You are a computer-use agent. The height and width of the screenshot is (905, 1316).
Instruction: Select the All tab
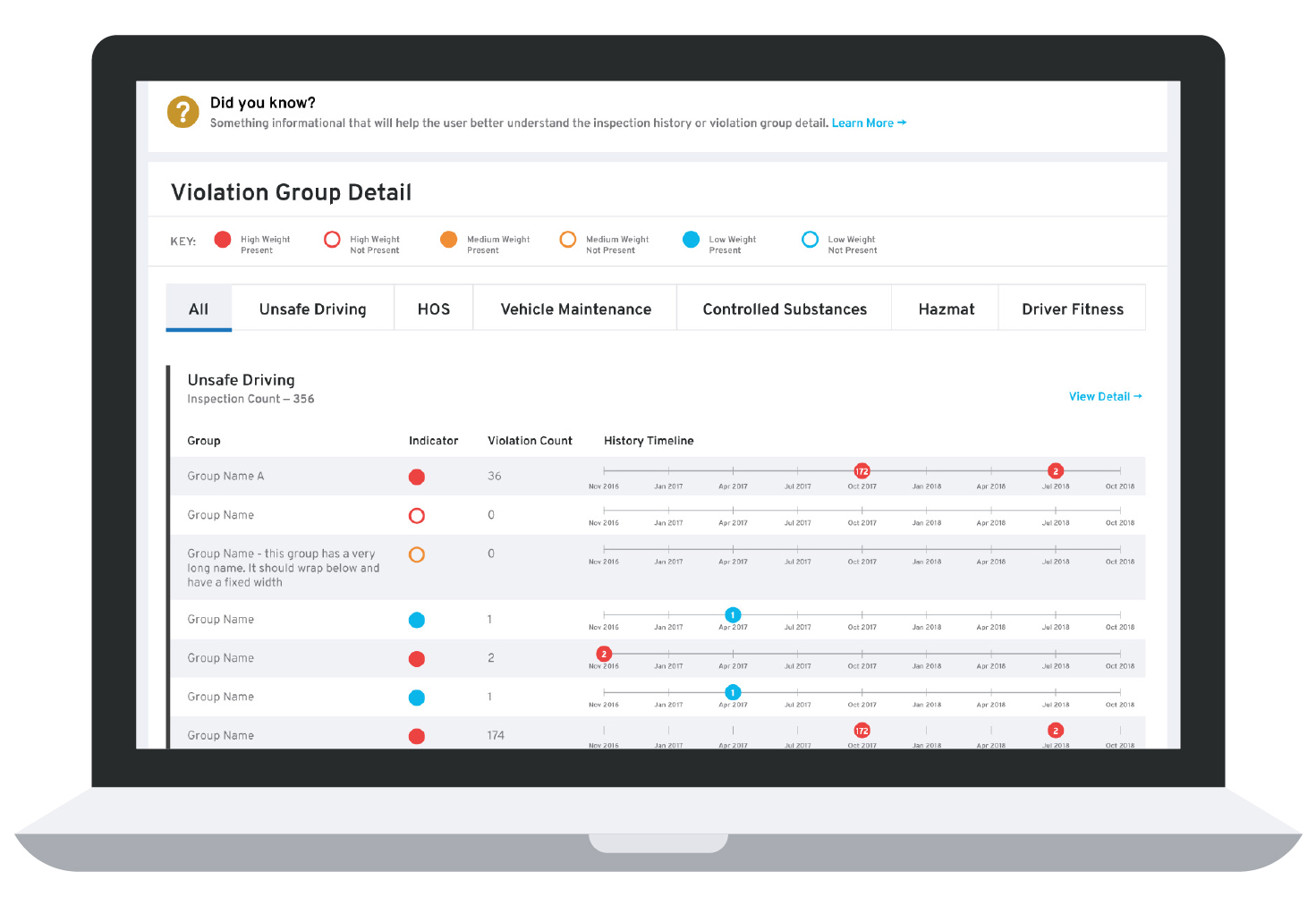(199, 309)
